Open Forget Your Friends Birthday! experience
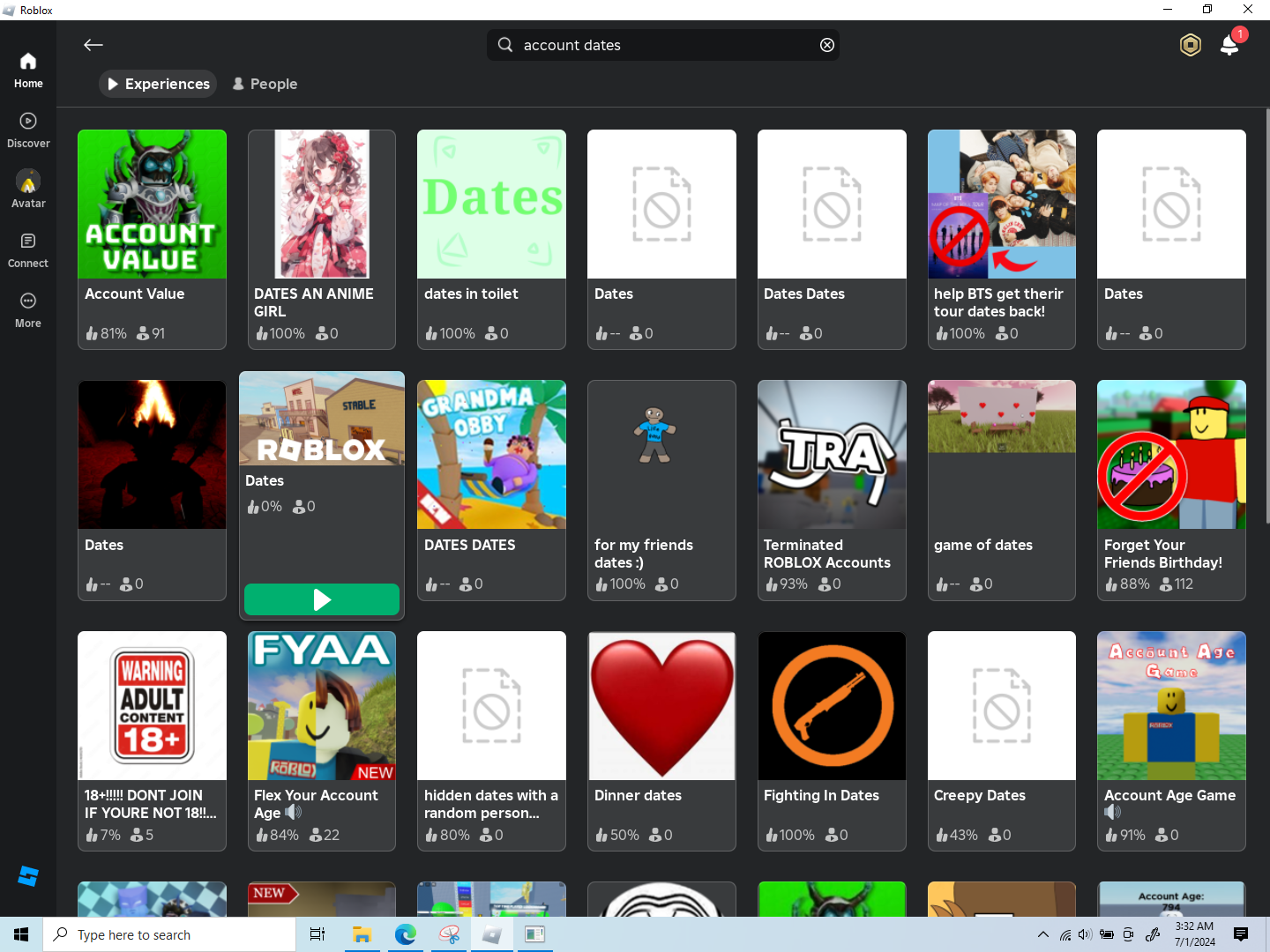 point(1171,490)
